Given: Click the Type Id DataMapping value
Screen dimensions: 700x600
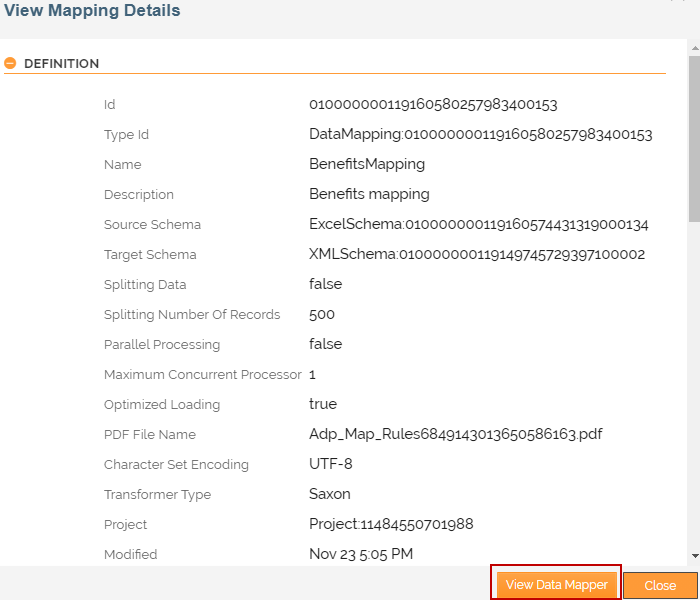Looking at the screenshot, I should tap(480, 134).
